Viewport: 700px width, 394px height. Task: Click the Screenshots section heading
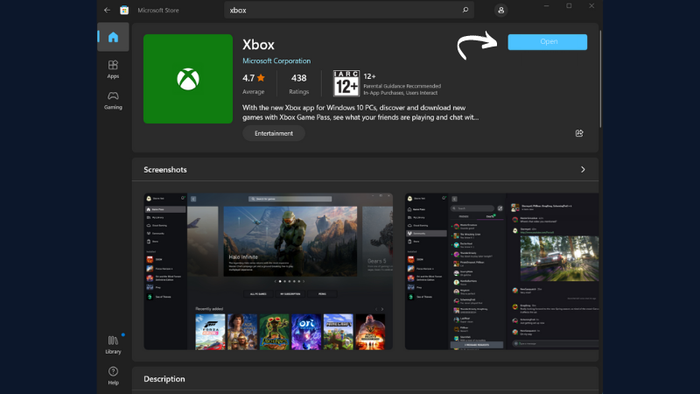(x=165, y=170)
